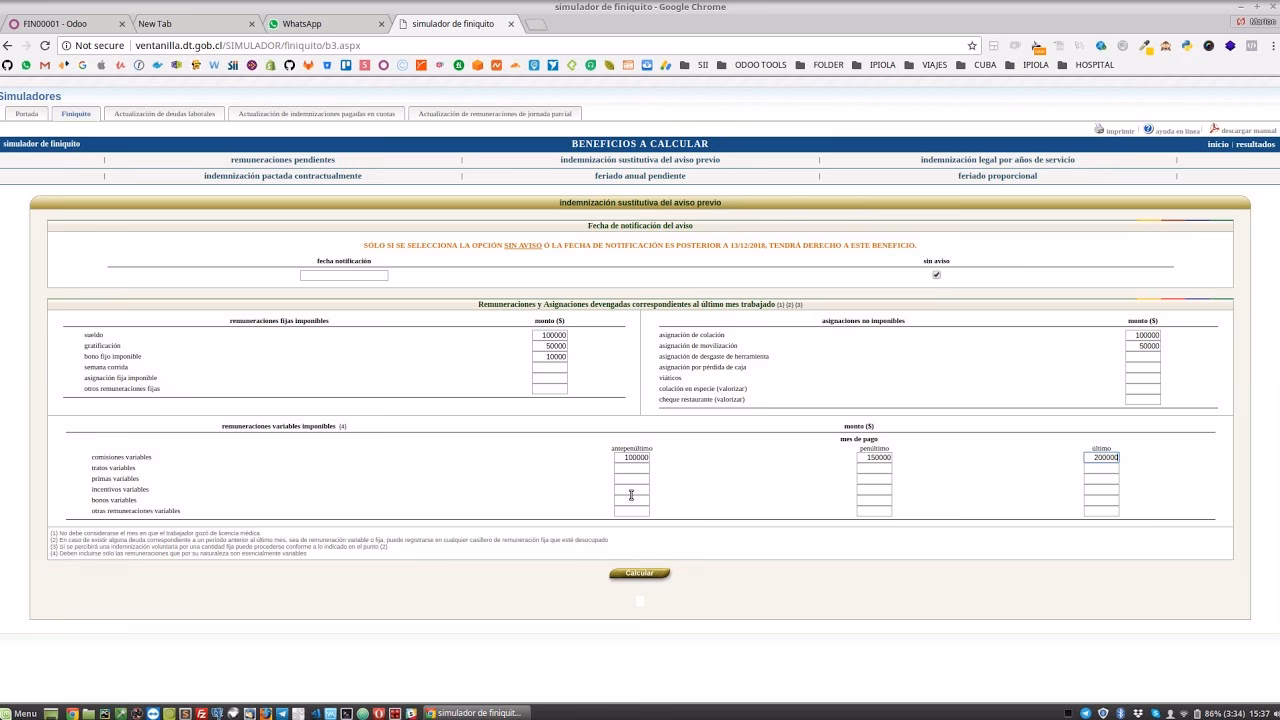
Task: Open 'feriado proporcional' benefit link
Action: point(997,176)
